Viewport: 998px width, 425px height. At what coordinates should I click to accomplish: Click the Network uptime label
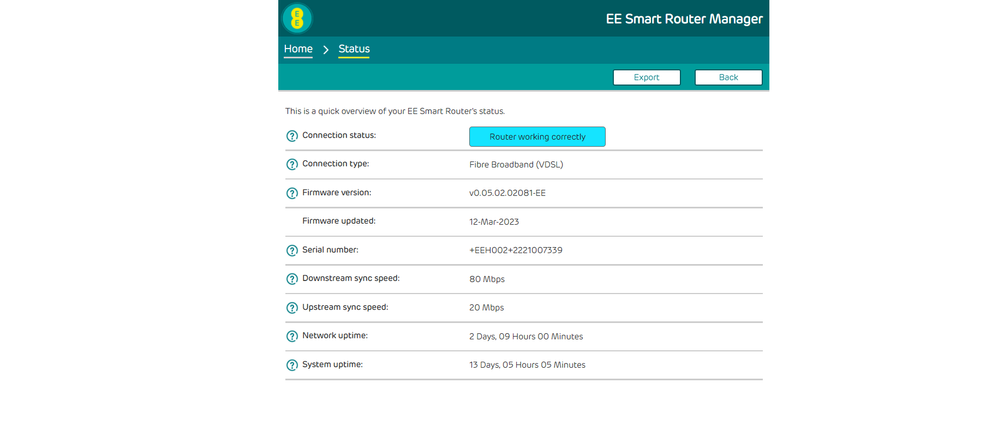[335, 336]
